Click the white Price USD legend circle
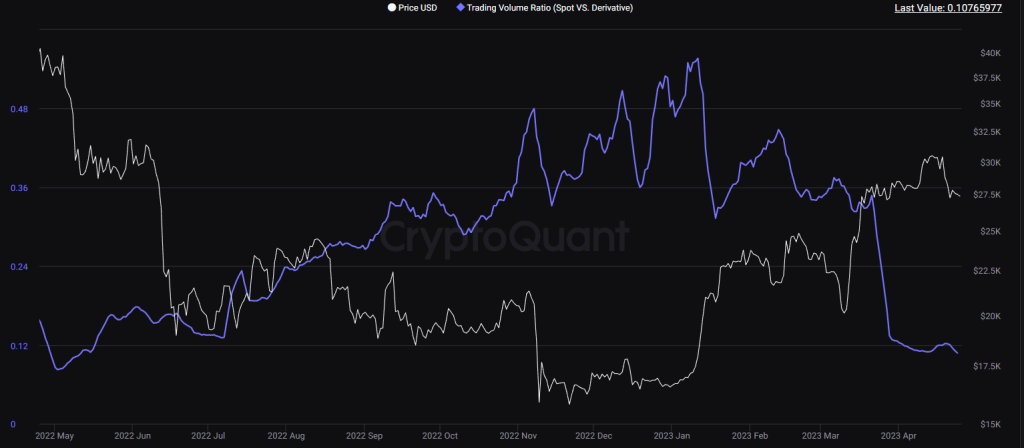1024x448 pixels. click(392, 8)
